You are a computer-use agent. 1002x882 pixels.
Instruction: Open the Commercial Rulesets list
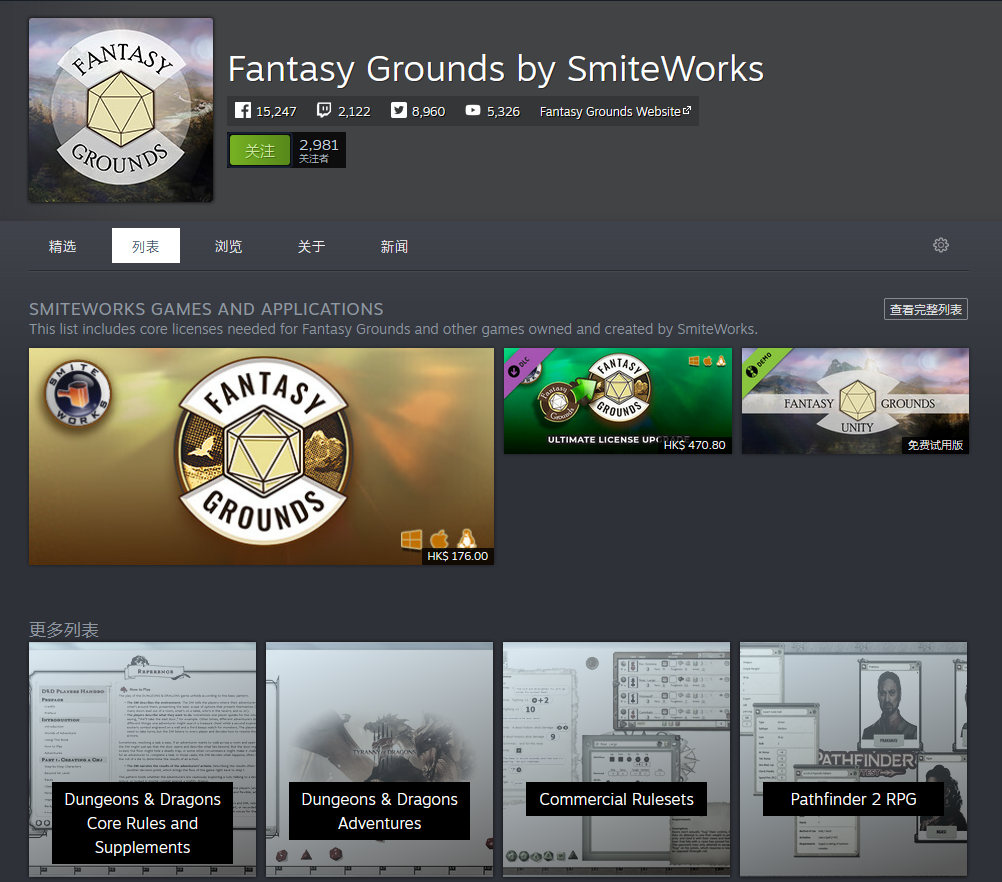coord(616,759)
